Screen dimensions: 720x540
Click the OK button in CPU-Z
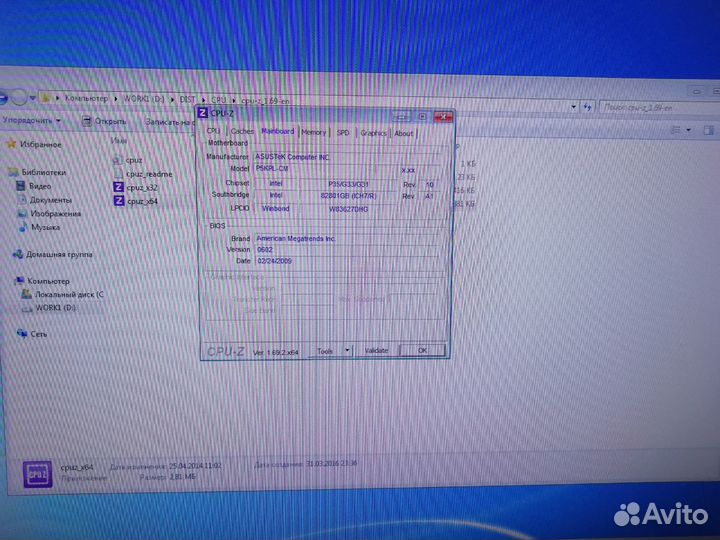tap(422, 350)
